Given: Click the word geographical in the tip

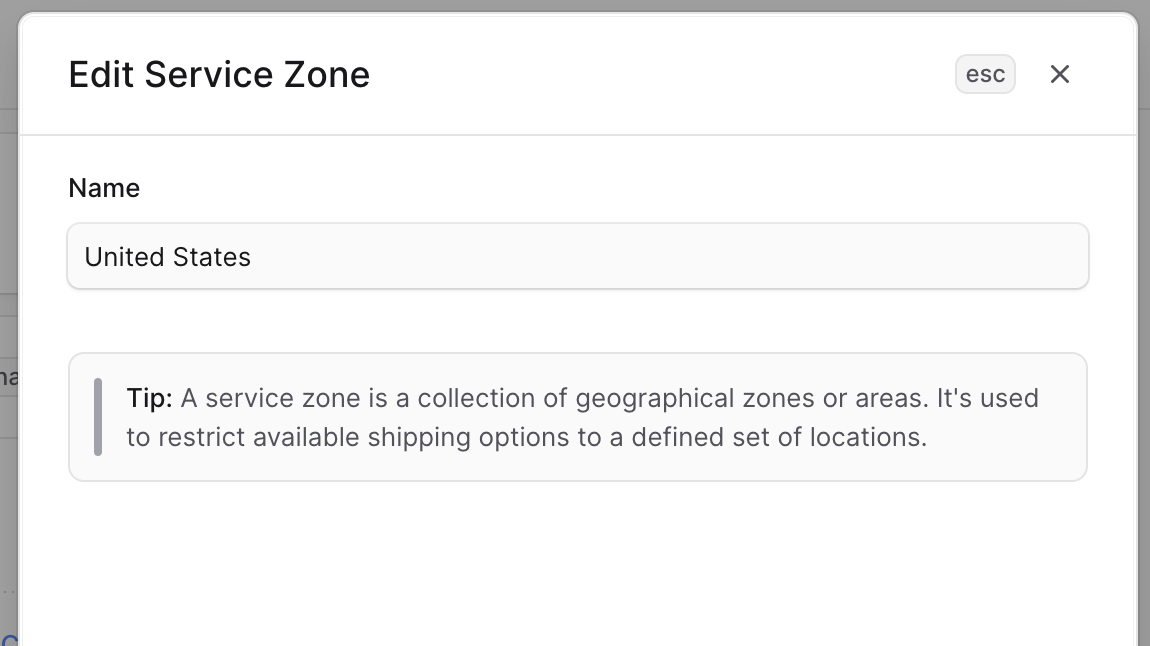Looking at the screenshot, I should 654,398.
